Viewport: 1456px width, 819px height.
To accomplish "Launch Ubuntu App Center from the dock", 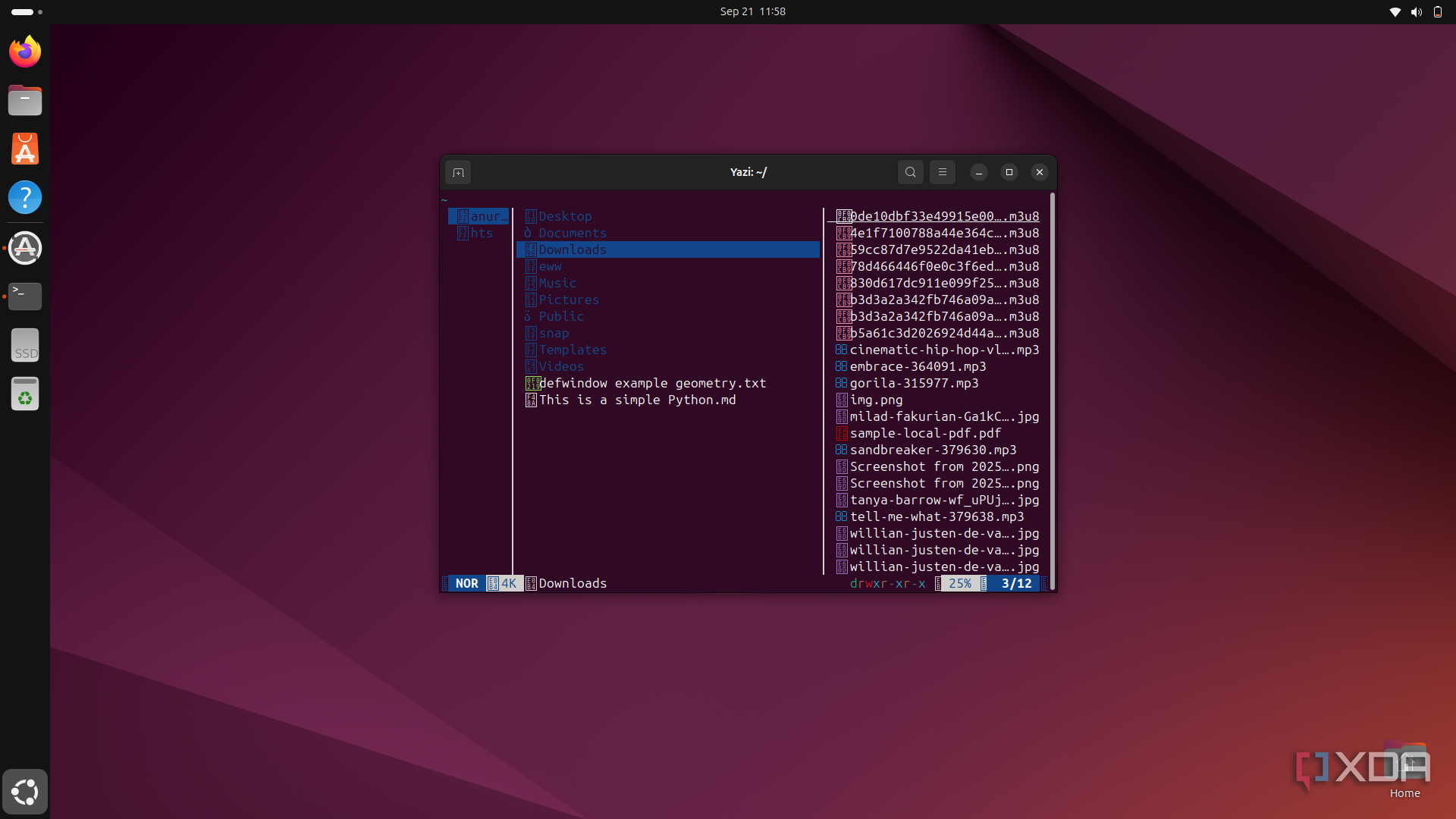I will (25, 149).
